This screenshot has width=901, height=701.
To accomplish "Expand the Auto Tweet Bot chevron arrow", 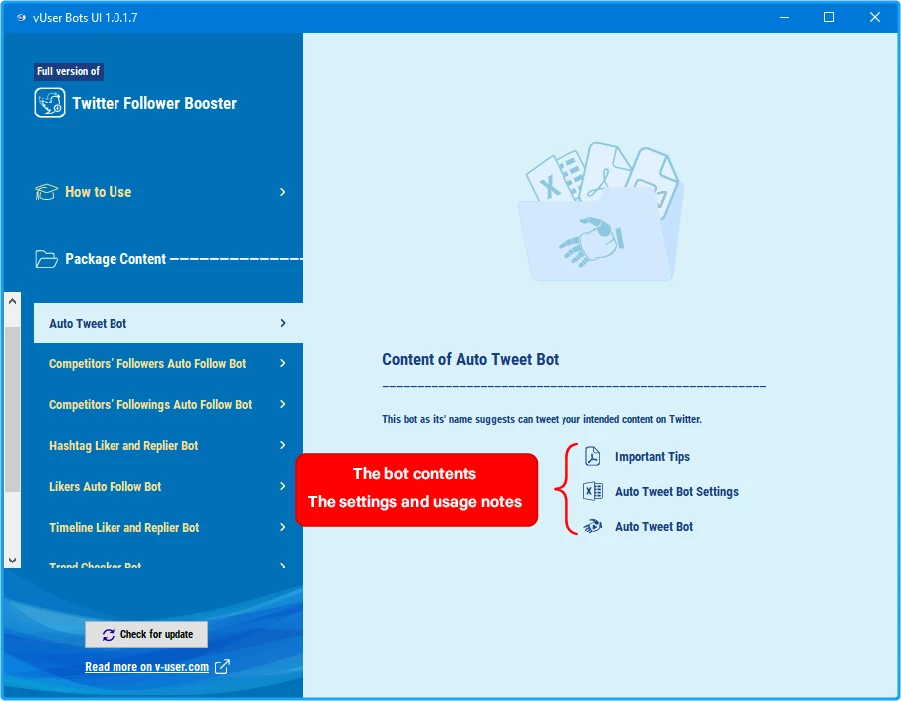I will point(282,323).
